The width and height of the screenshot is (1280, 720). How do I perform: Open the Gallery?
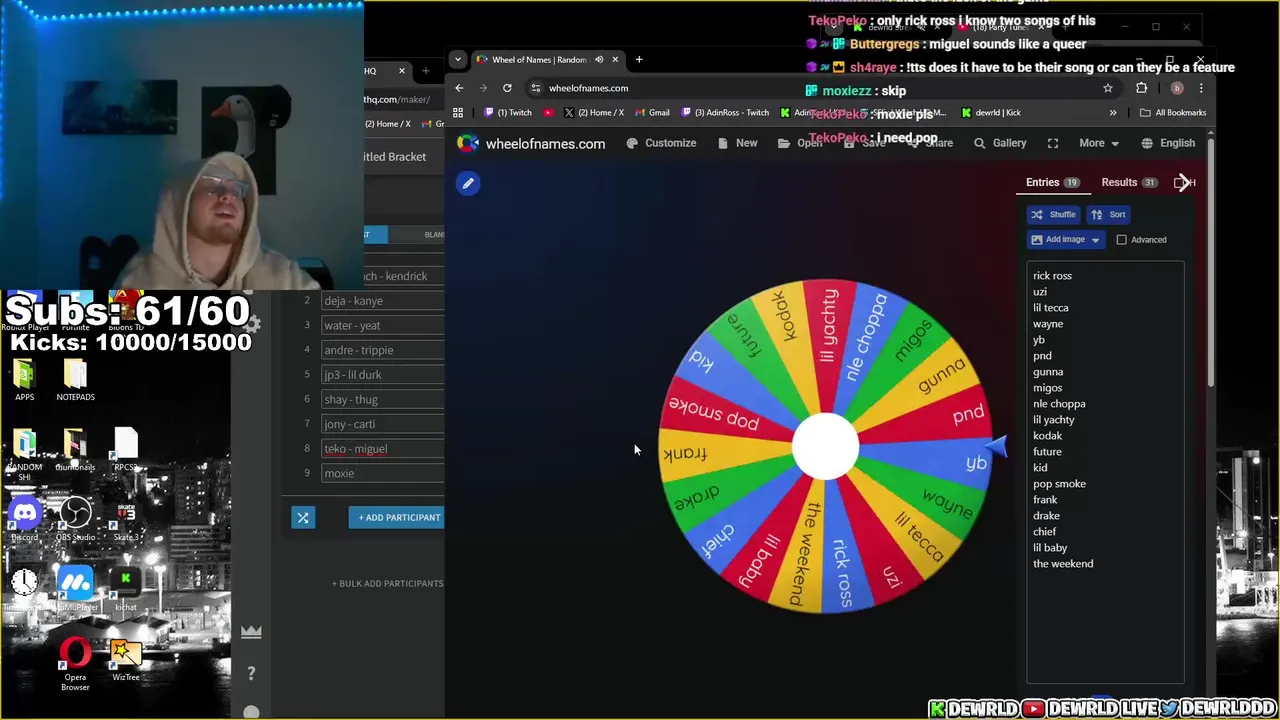point(1000,143)
